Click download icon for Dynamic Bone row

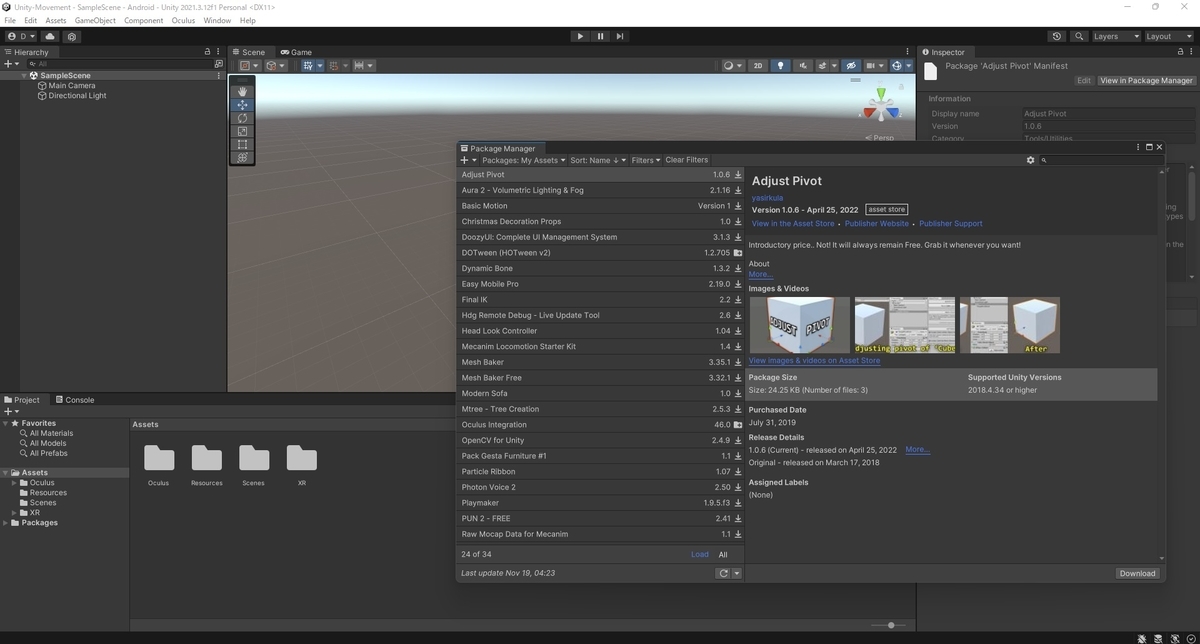(x=738, y=269)
